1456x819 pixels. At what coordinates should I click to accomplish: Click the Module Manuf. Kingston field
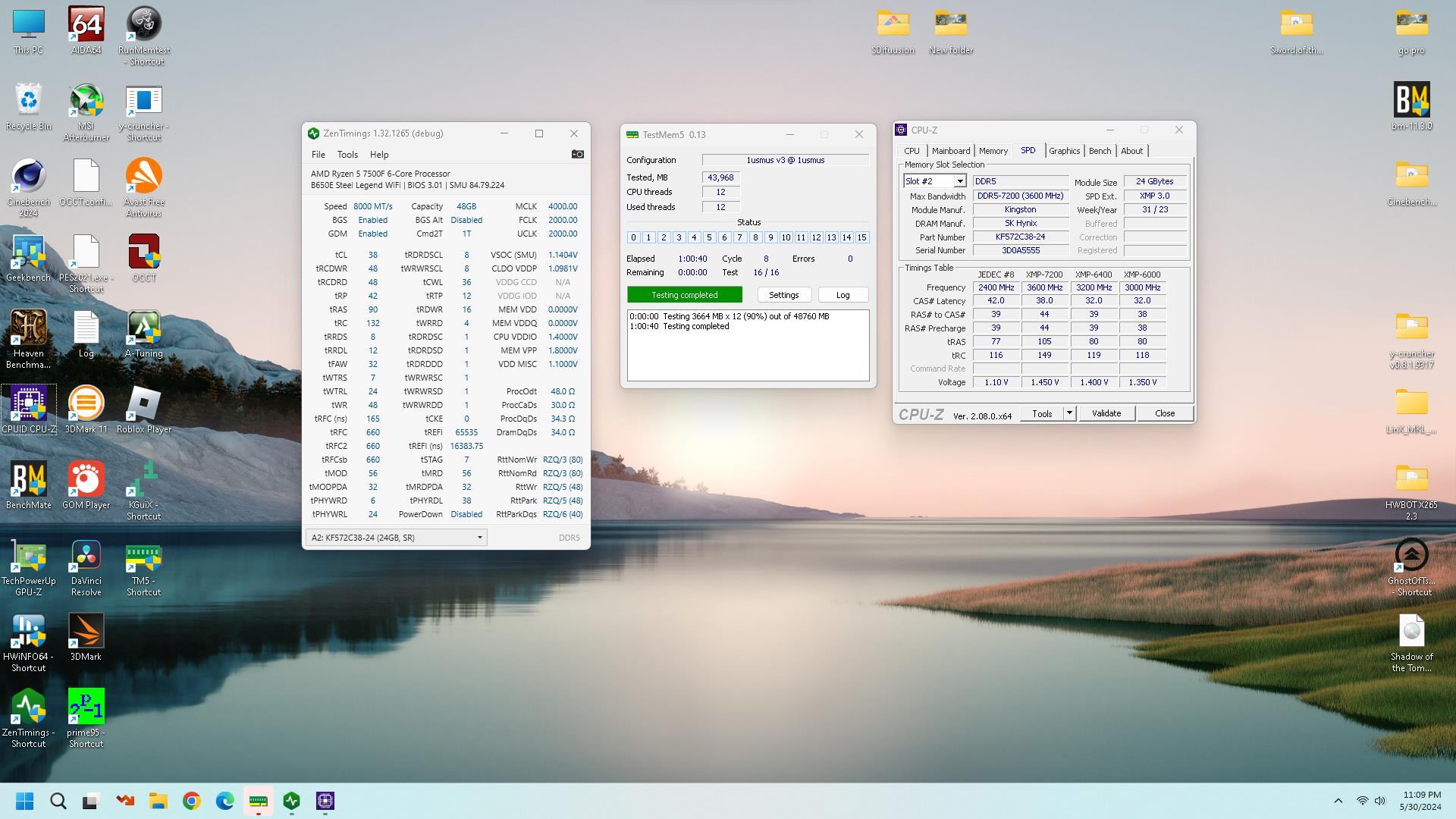1020,209
